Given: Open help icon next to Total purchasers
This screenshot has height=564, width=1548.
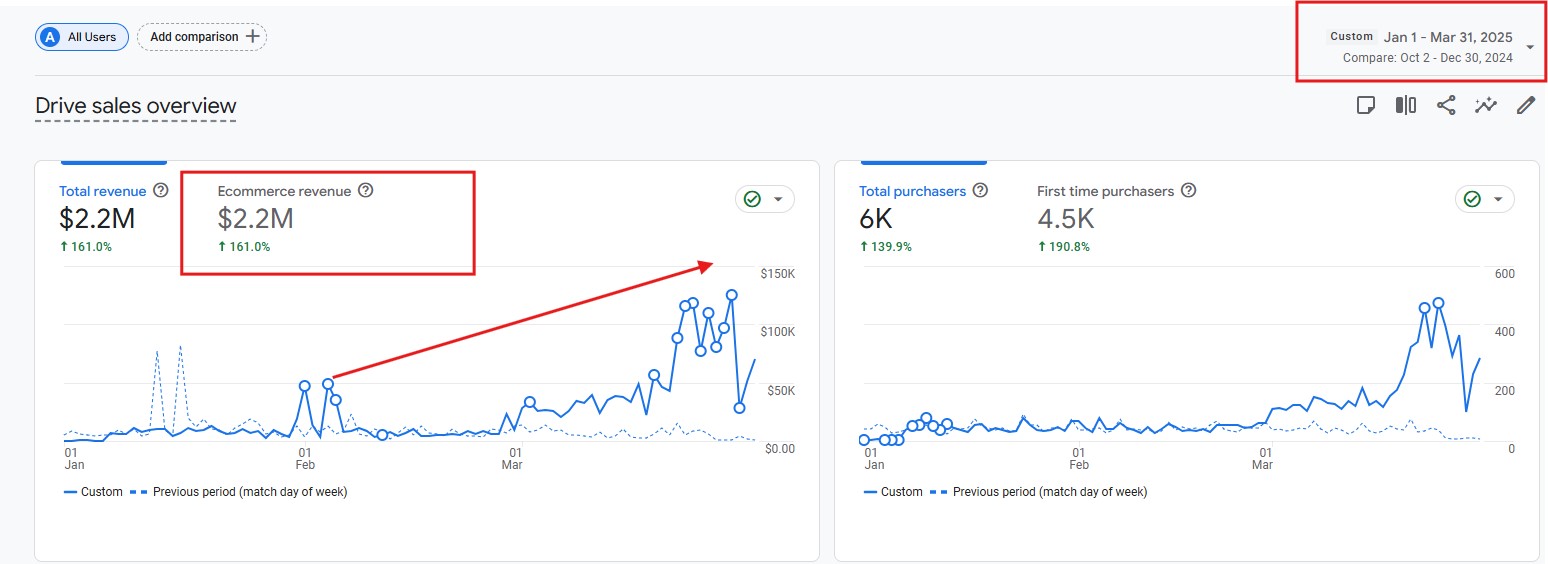Looking at the screenshot, I should [981, 190].
